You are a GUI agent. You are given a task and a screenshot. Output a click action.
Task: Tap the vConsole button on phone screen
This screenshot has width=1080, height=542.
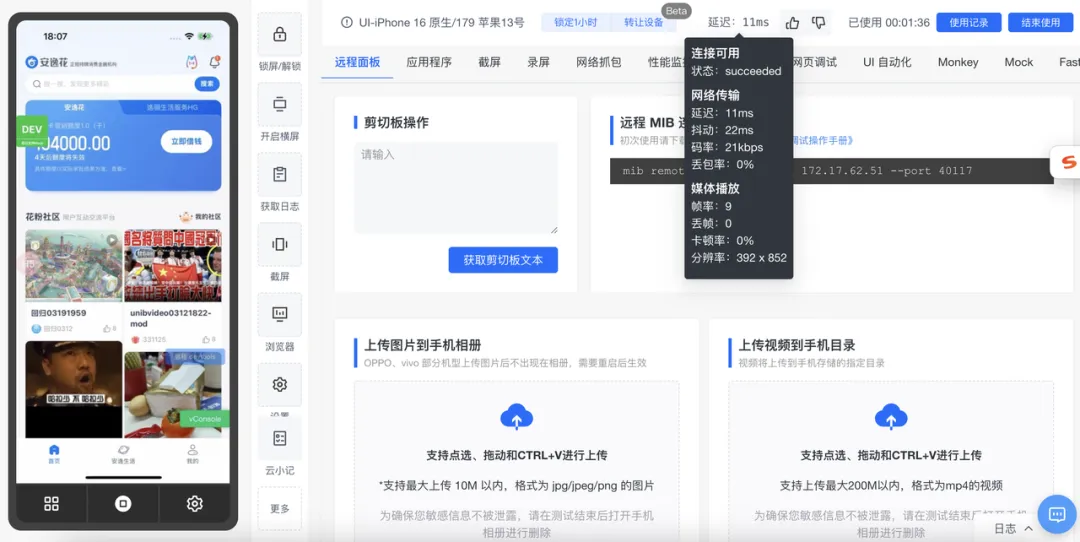click(205, 418)
